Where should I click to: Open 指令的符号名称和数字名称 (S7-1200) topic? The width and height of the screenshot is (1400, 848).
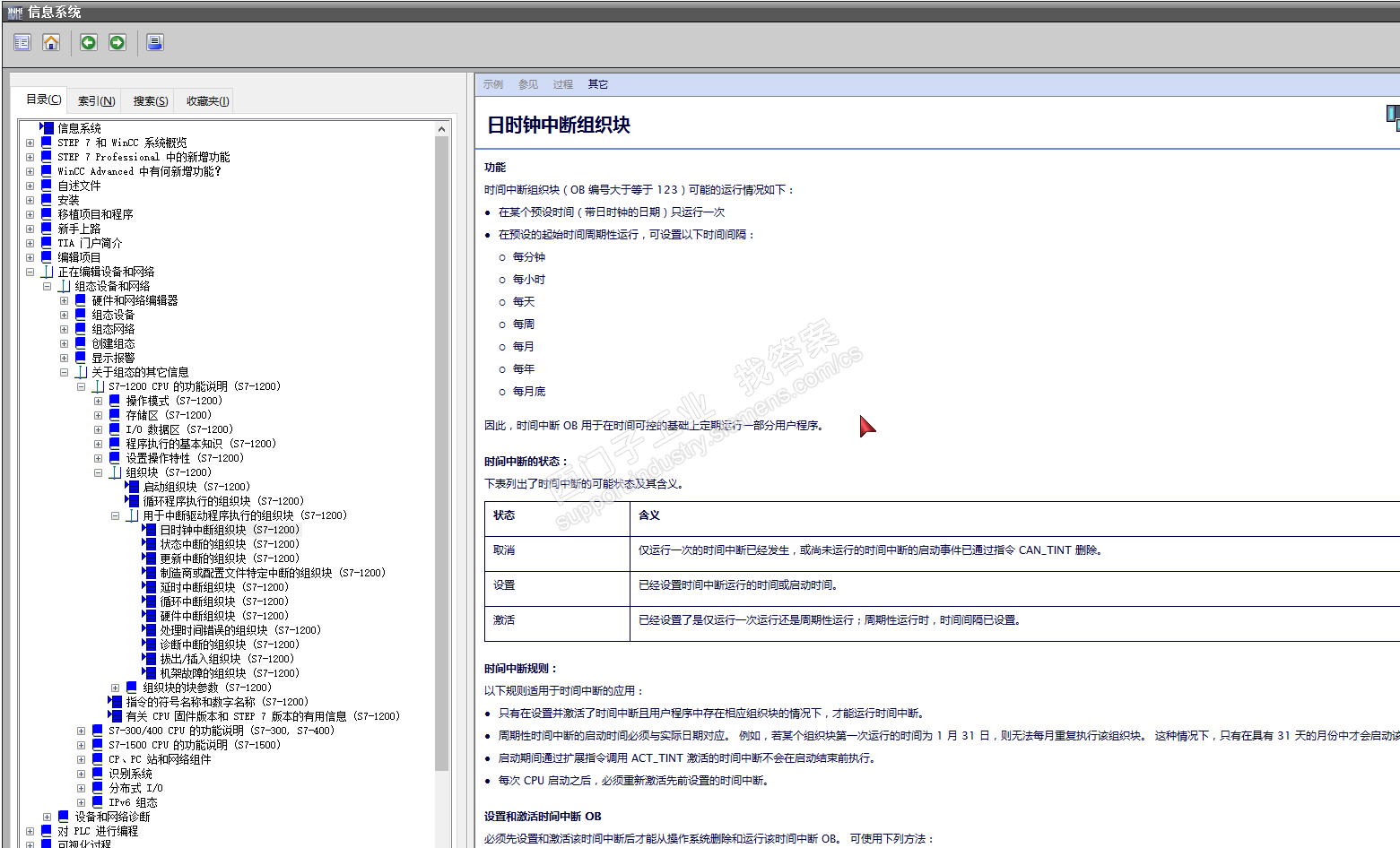[x=217, y=702]
